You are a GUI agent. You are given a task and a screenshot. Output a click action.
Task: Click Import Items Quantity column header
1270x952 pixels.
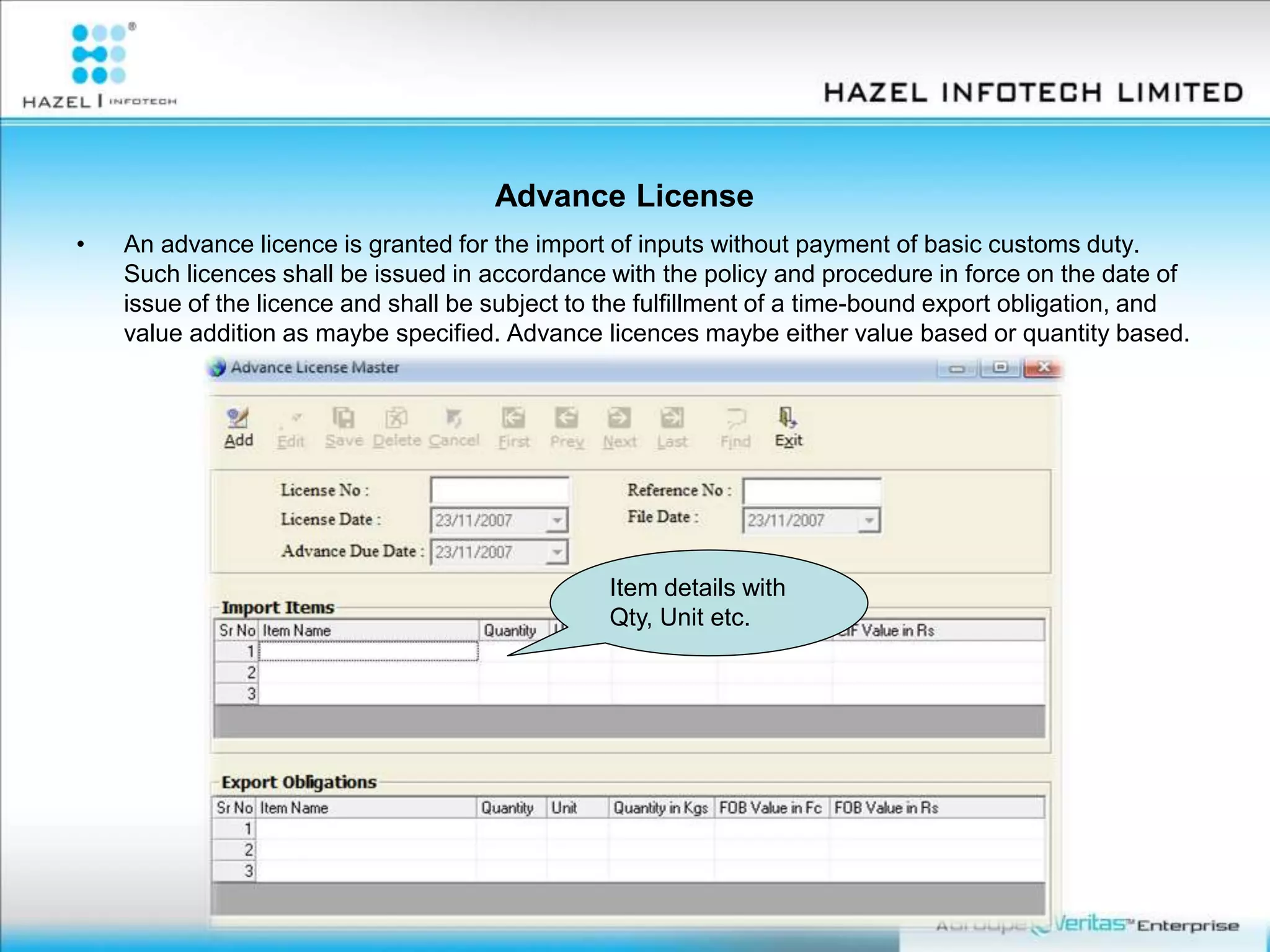coord(514,630)
